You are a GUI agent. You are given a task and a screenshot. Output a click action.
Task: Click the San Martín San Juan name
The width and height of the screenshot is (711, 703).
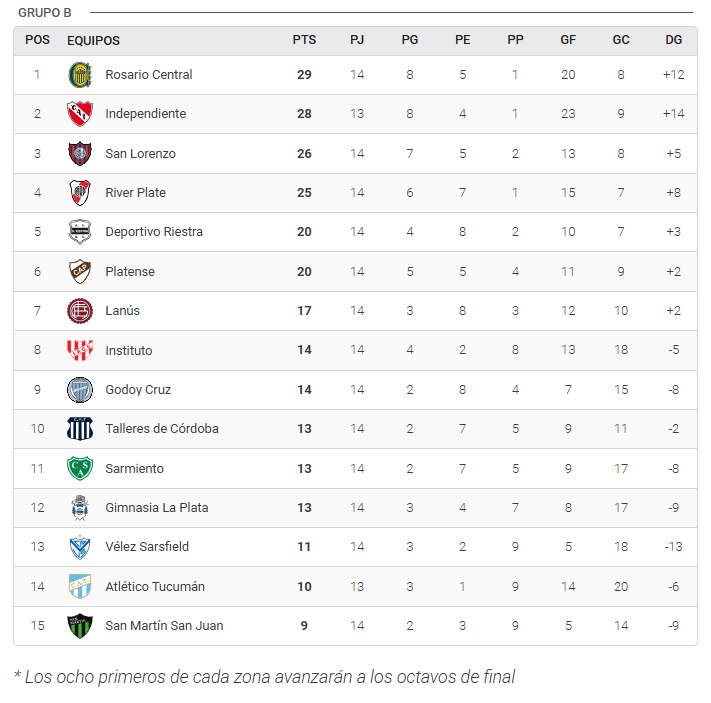164,626
